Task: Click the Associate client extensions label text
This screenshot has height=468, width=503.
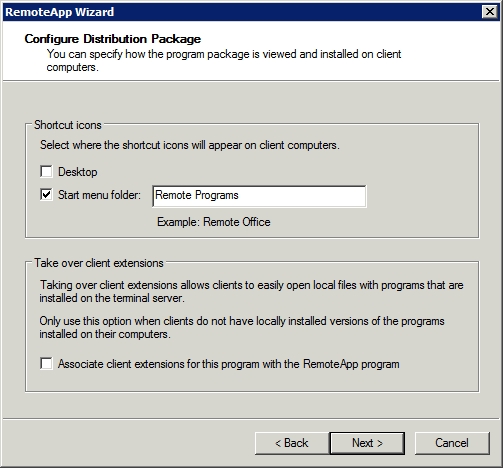Action: 229,364
